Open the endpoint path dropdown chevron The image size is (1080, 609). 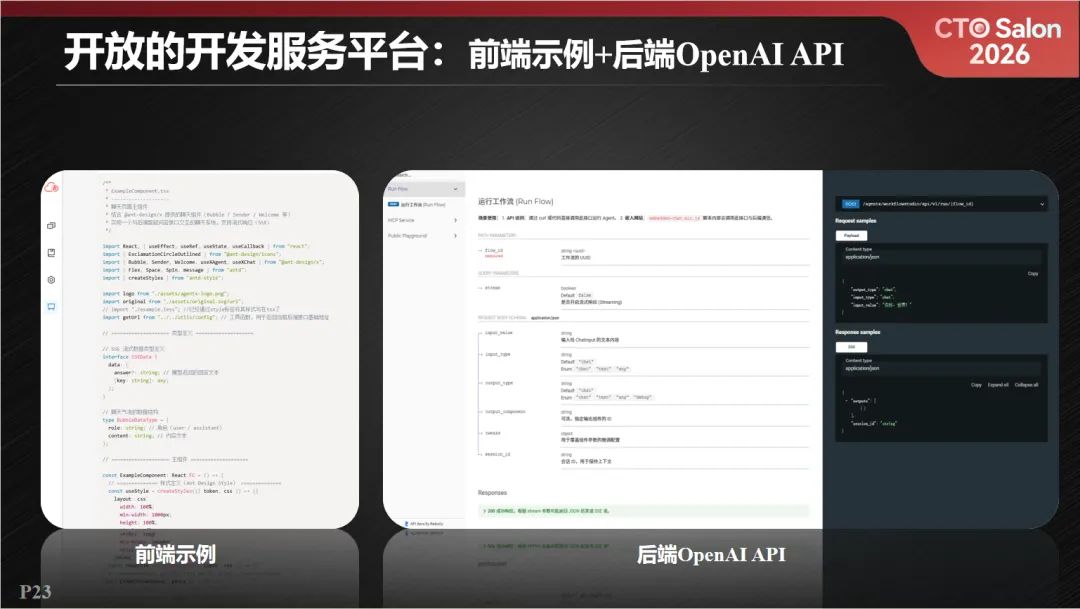click(x=1041, y=204)
